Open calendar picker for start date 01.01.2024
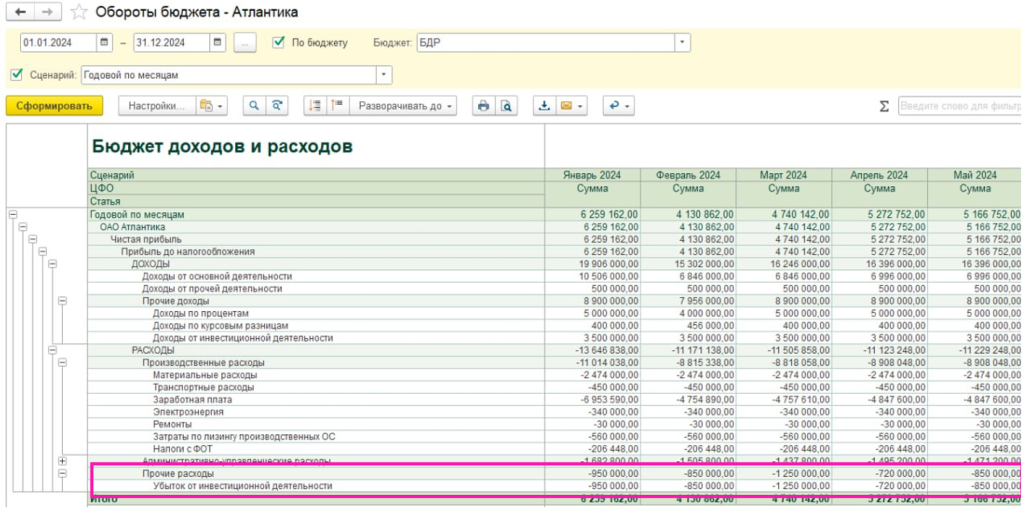The width and height of the screenshot is (1024, 508). (104, 43)
